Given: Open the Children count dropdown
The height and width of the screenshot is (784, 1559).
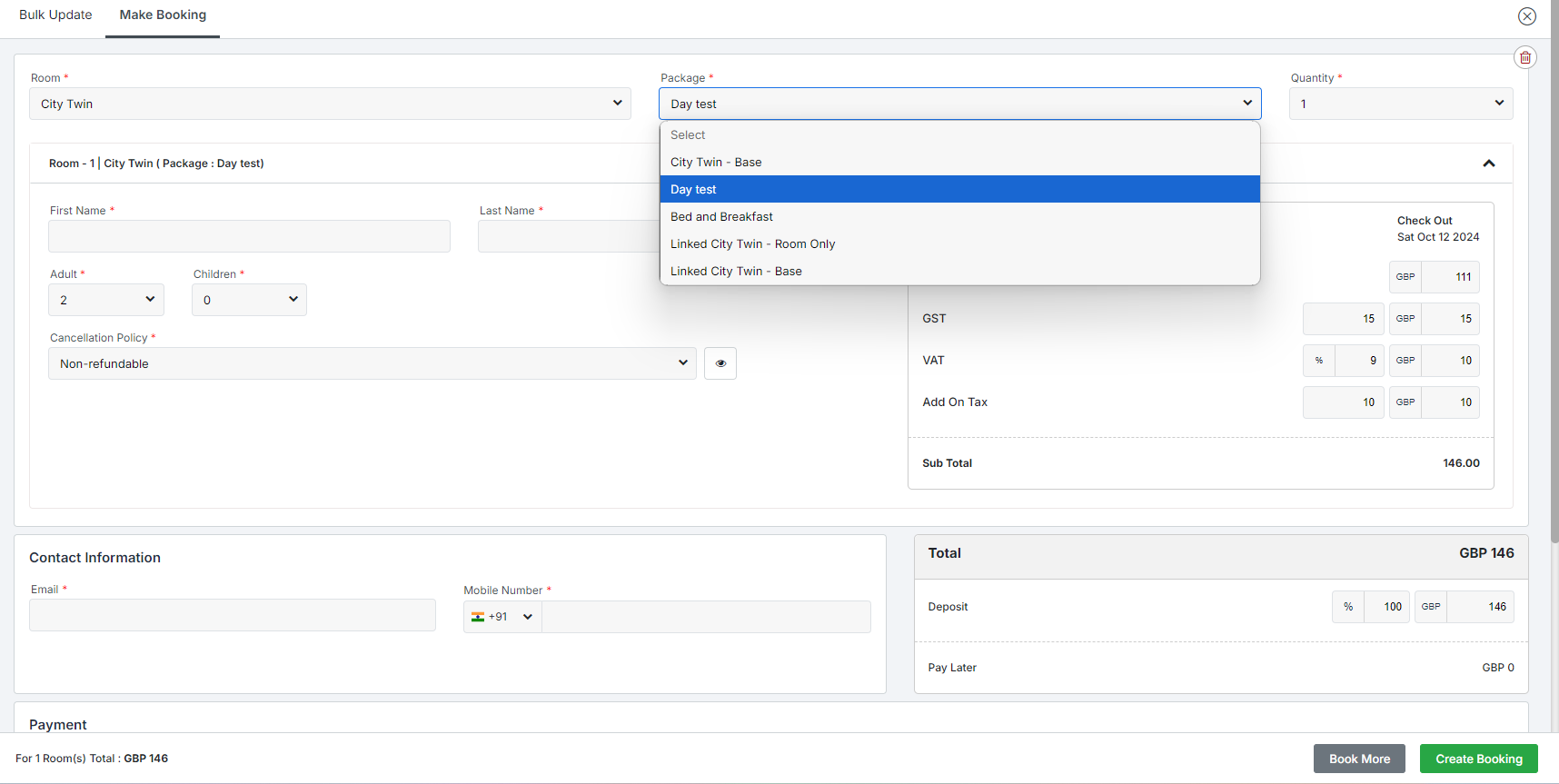Looking at the screenshot, I should pyautogui.click(x=249, y=300).
